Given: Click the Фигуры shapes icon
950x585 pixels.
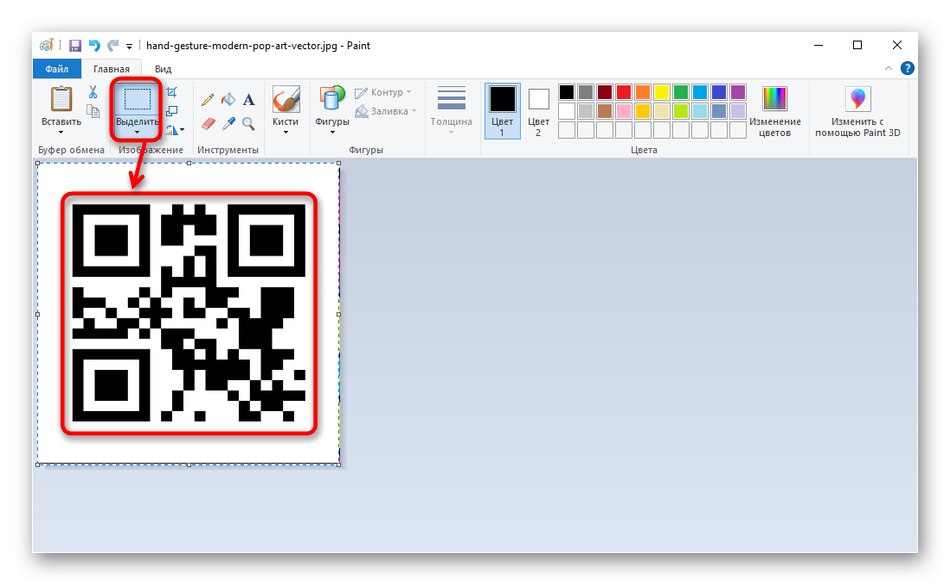Looking at the screenshot, I should coord(332,98).
